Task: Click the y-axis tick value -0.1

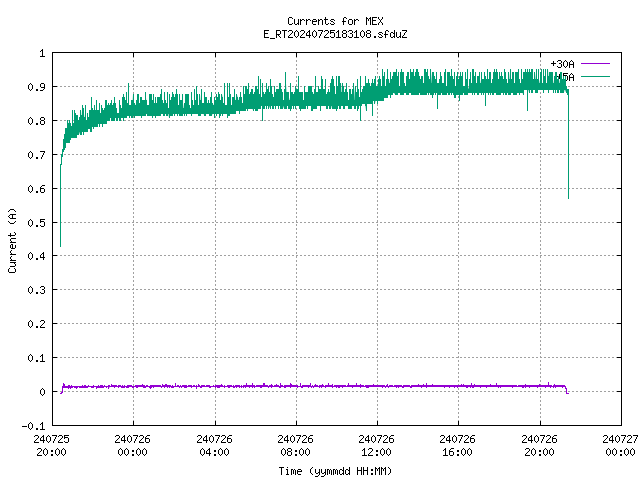Action: coord(33,426)
